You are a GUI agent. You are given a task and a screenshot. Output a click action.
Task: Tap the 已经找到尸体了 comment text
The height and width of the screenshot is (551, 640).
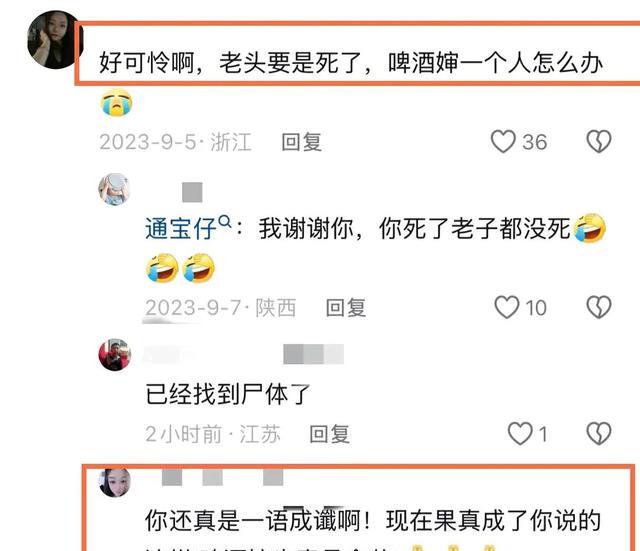coord(228,394)
